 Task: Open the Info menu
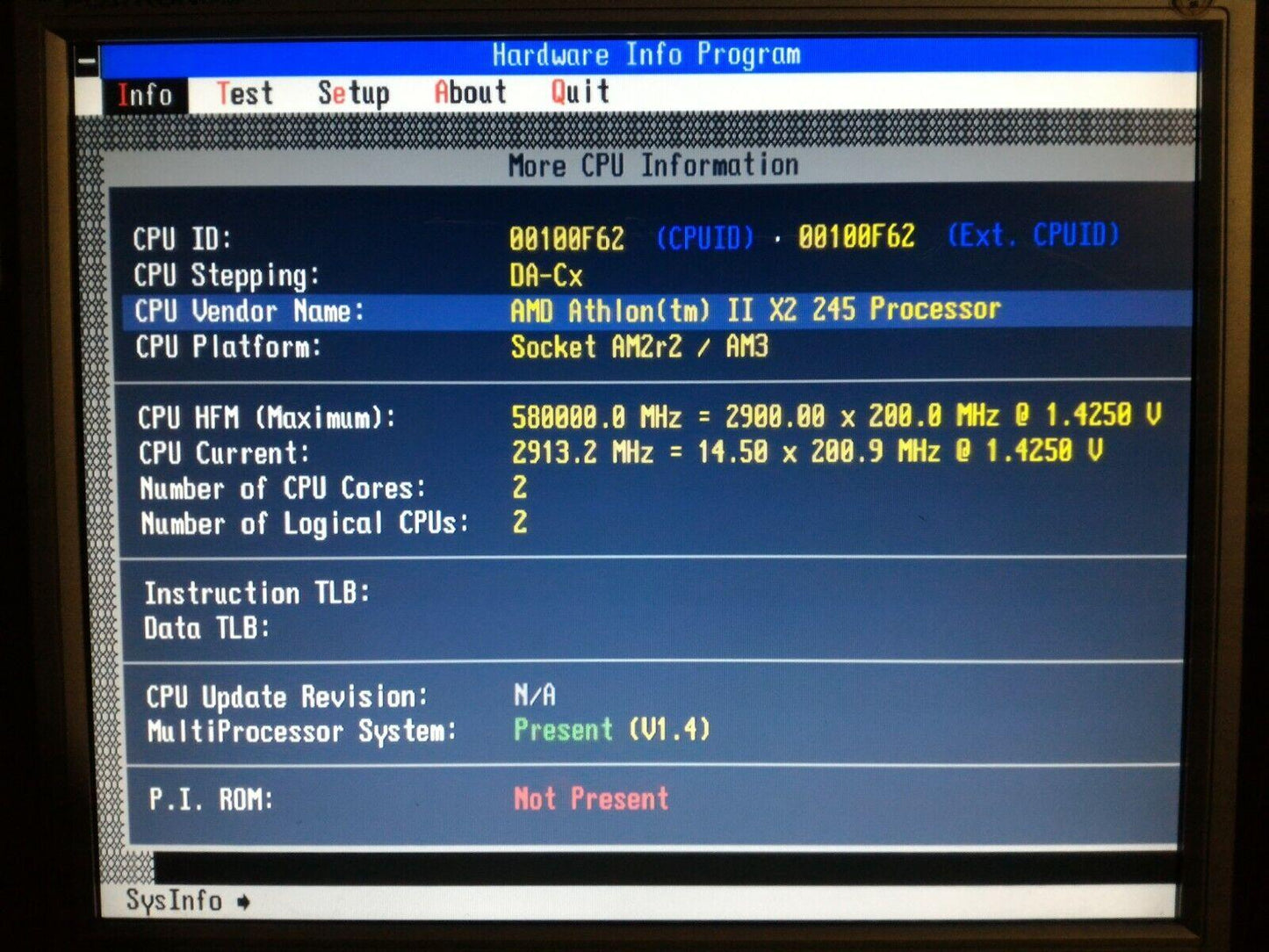(x=145, y=94)
